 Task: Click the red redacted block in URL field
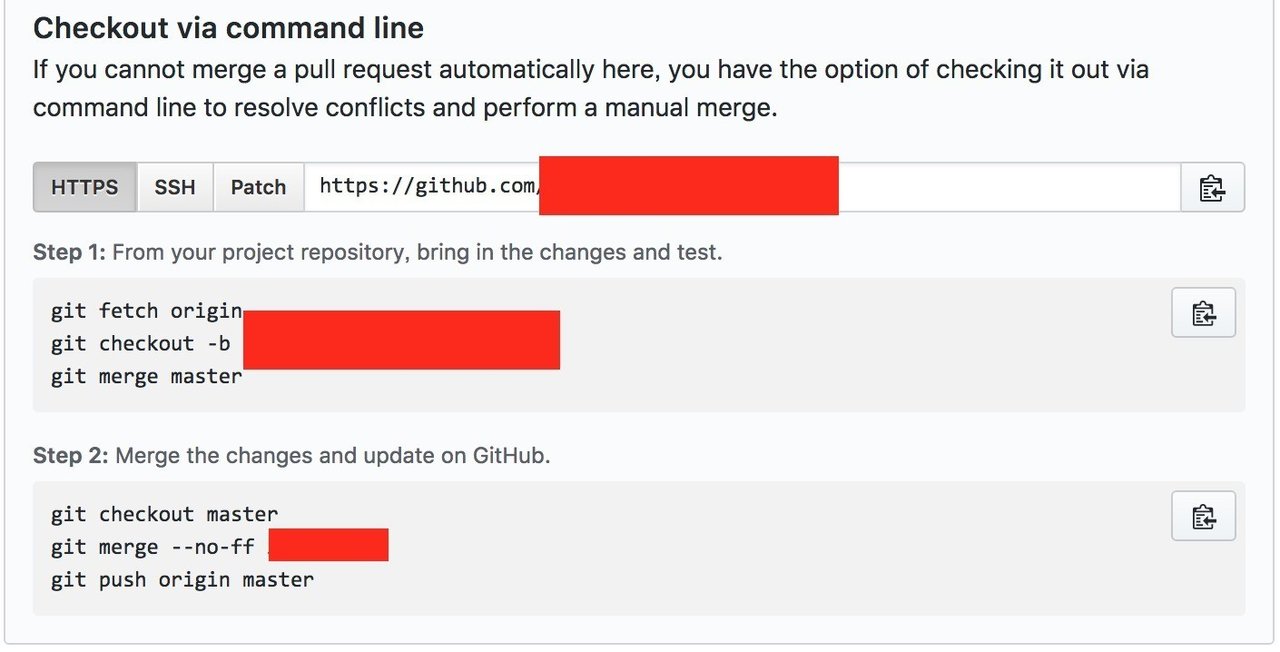point(689,185)
